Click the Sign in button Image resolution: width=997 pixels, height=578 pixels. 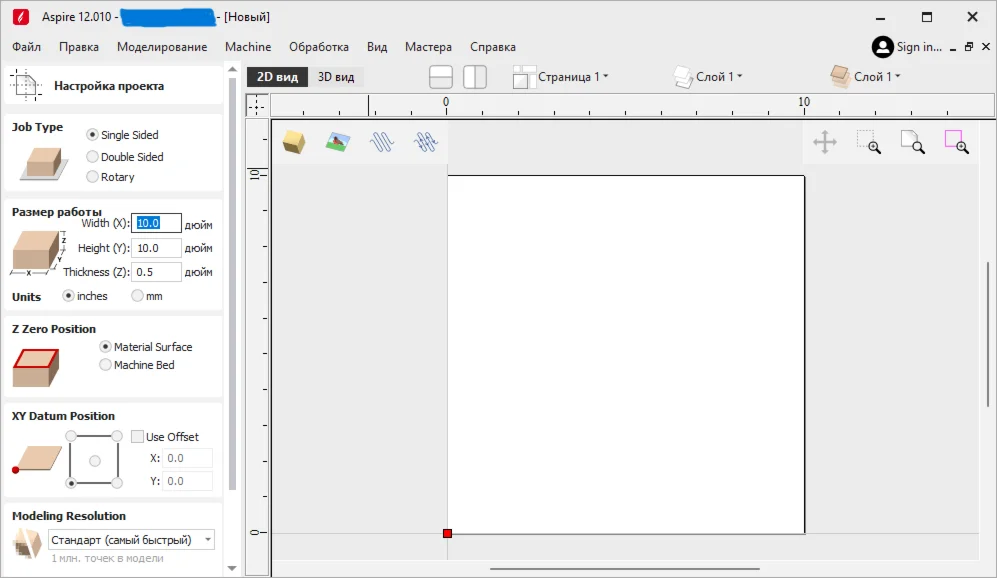(x=907, y=47)
